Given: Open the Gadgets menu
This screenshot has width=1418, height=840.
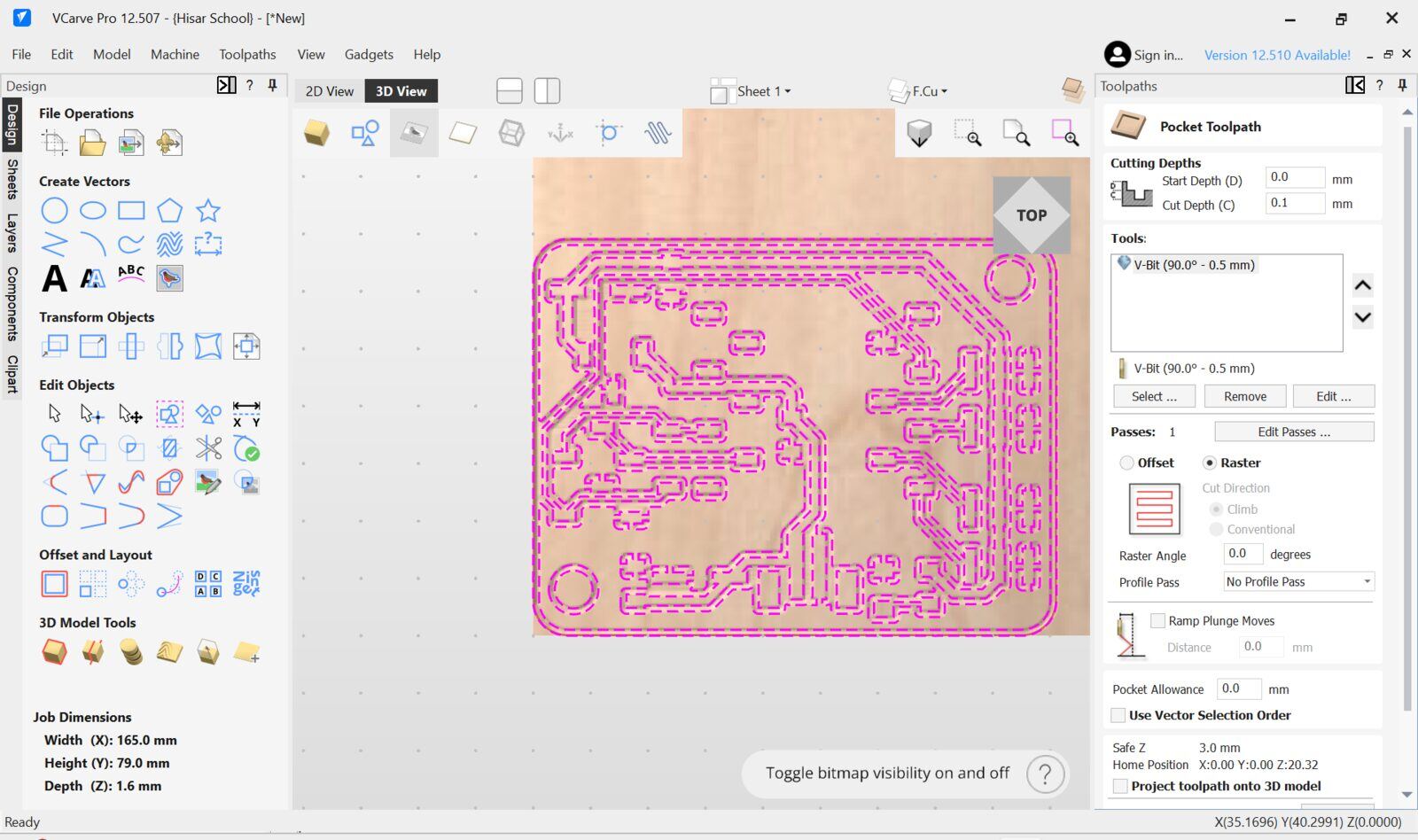Looking at the screenshot, I should click(x=369, y=54).
